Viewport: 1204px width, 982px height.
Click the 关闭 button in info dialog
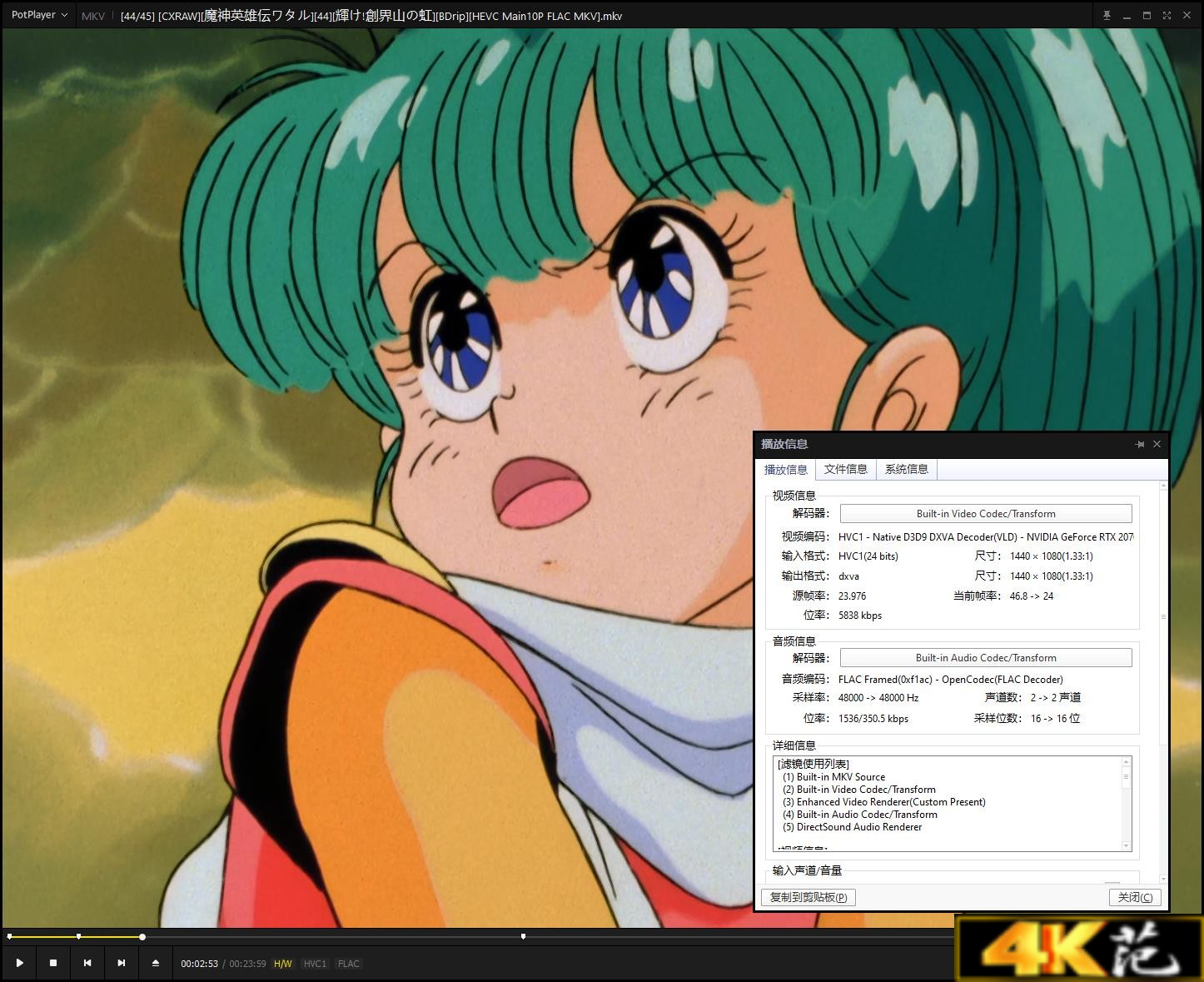point(1135,897)
